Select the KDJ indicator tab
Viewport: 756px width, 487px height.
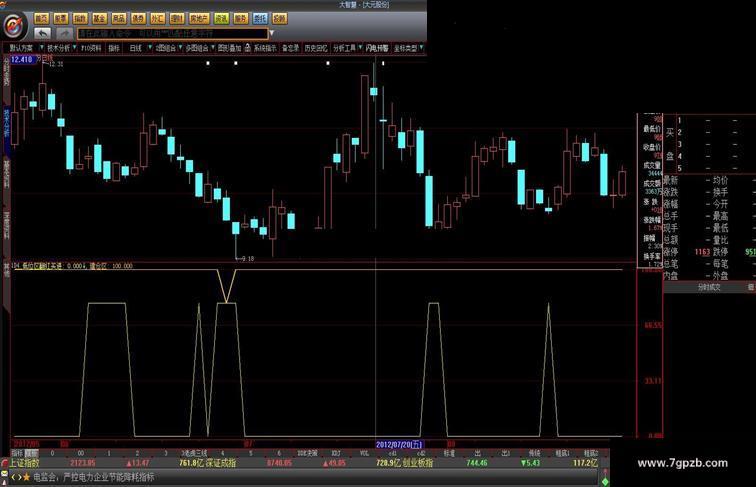pyautogui.click(x=336, y=453)
